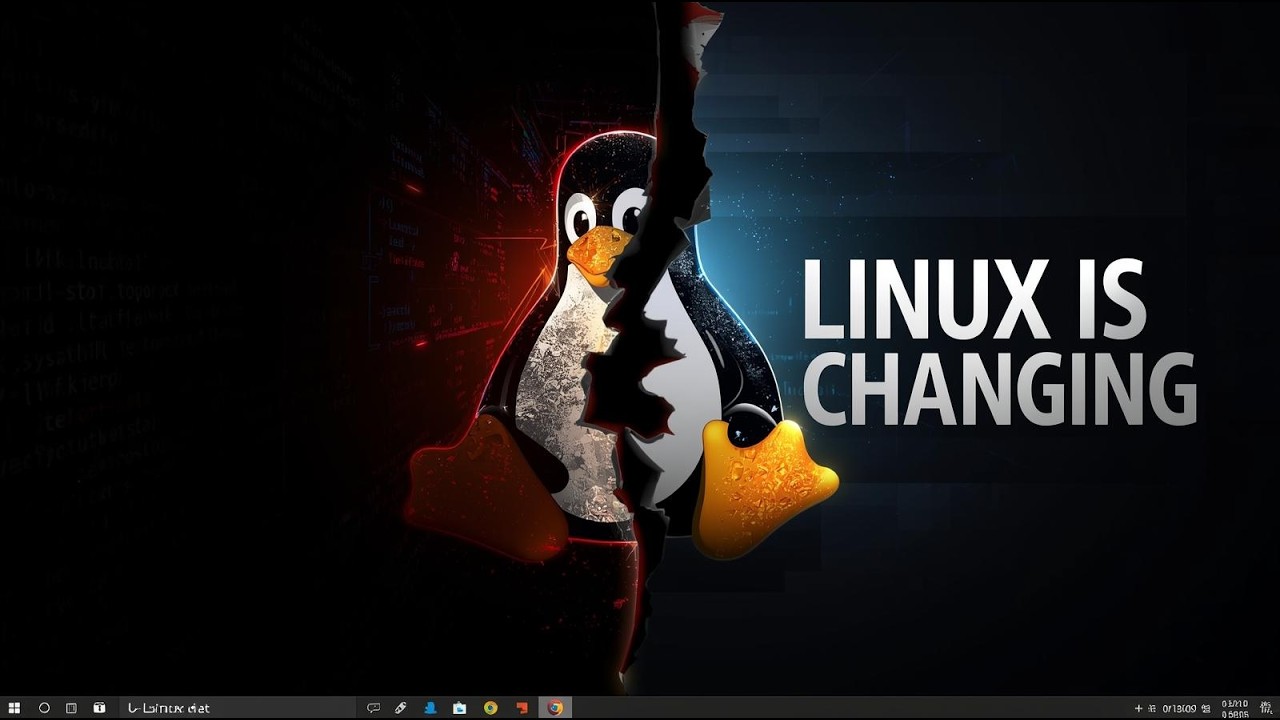Screen dimensions: 1280x720
Task: Click the taskbar search field
Action: pyautogui.click(x=238, y=708)
